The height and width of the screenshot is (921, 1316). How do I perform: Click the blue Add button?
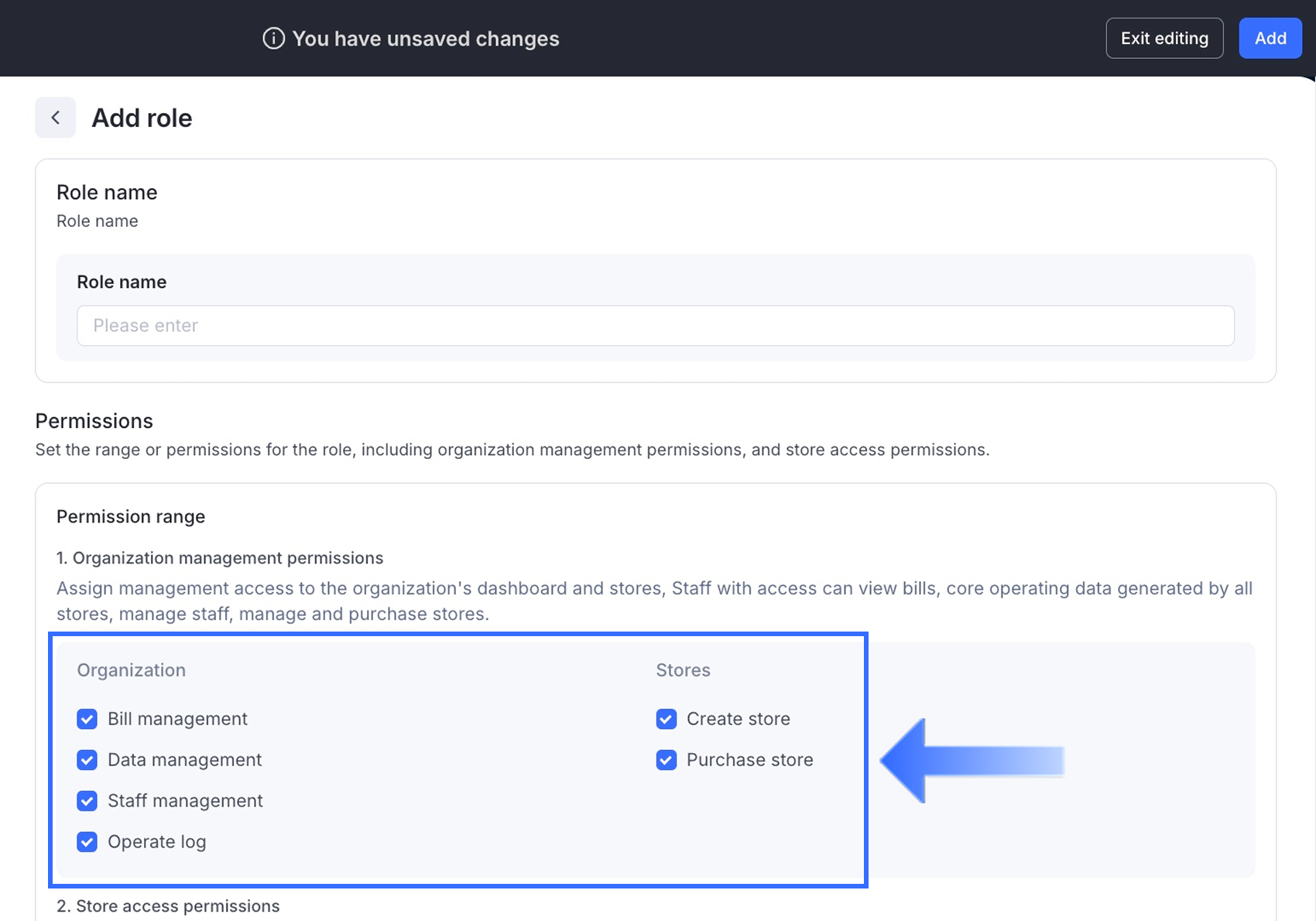1270,39
